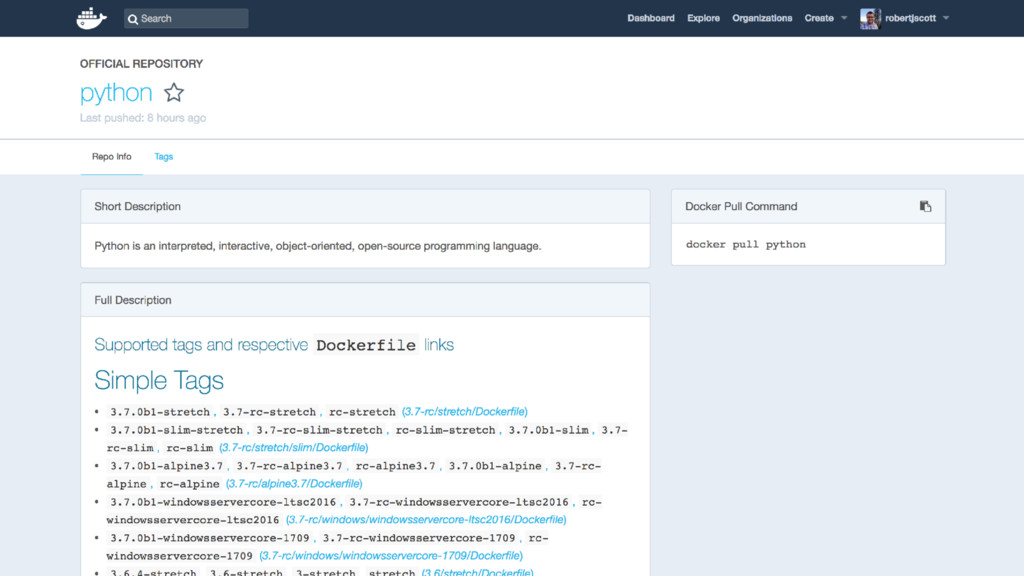Click the 3.7.0b1-alpine tag text
The image size is (1024, 576).
[495, 466]
